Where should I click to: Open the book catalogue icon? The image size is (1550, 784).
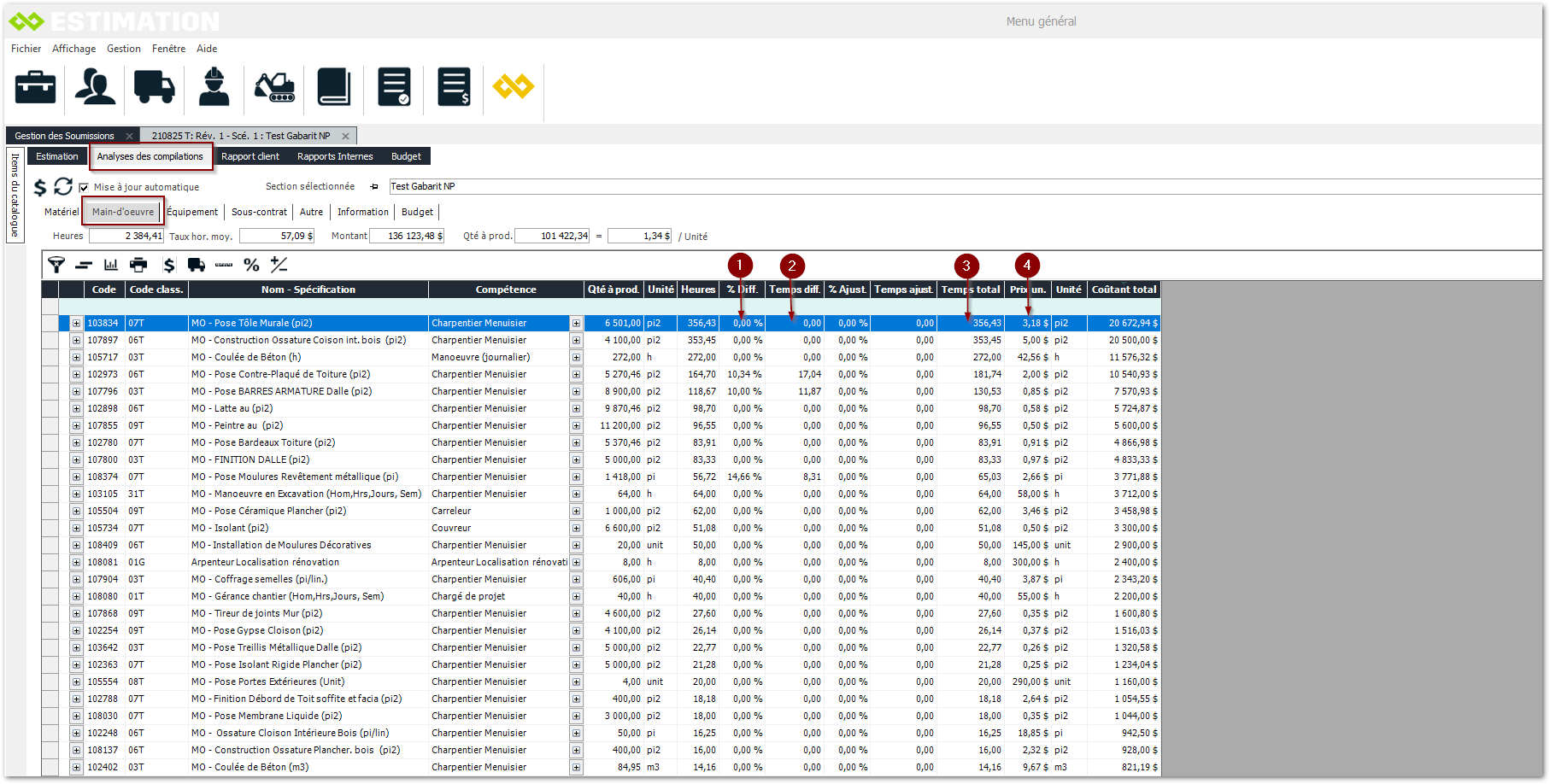click(333, 87)
